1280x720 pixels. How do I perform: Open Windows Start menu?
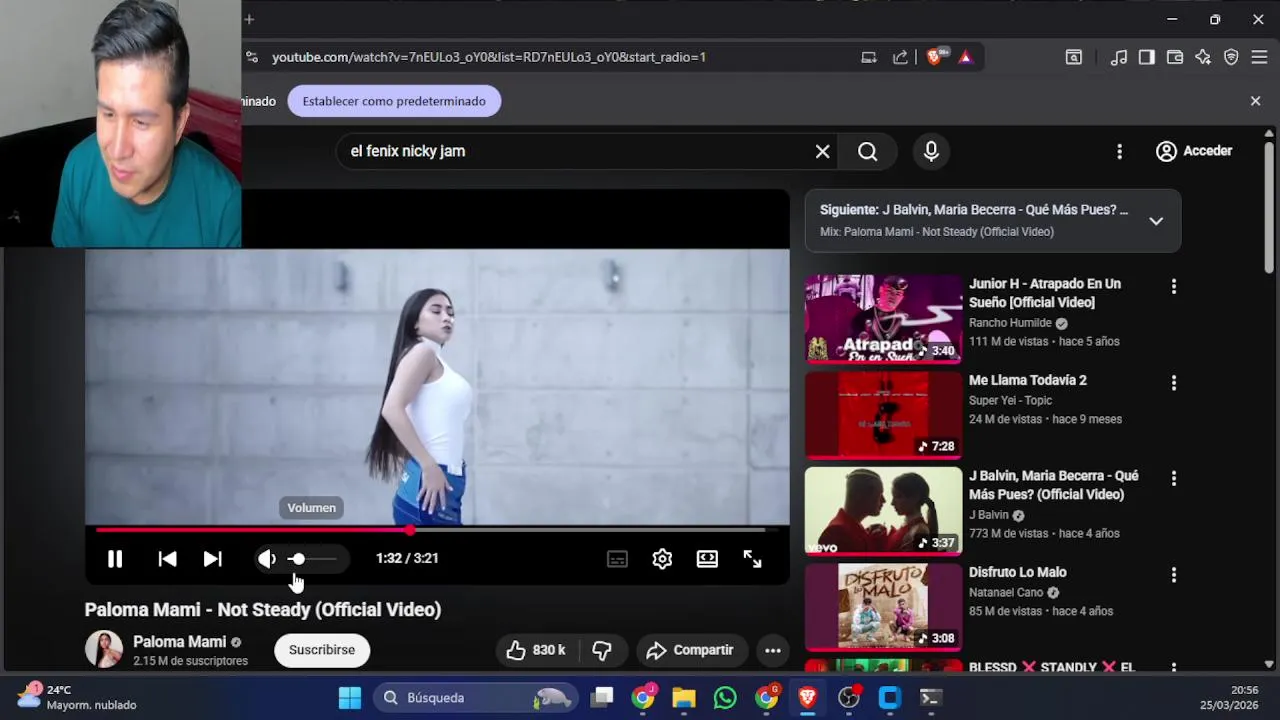350,698
